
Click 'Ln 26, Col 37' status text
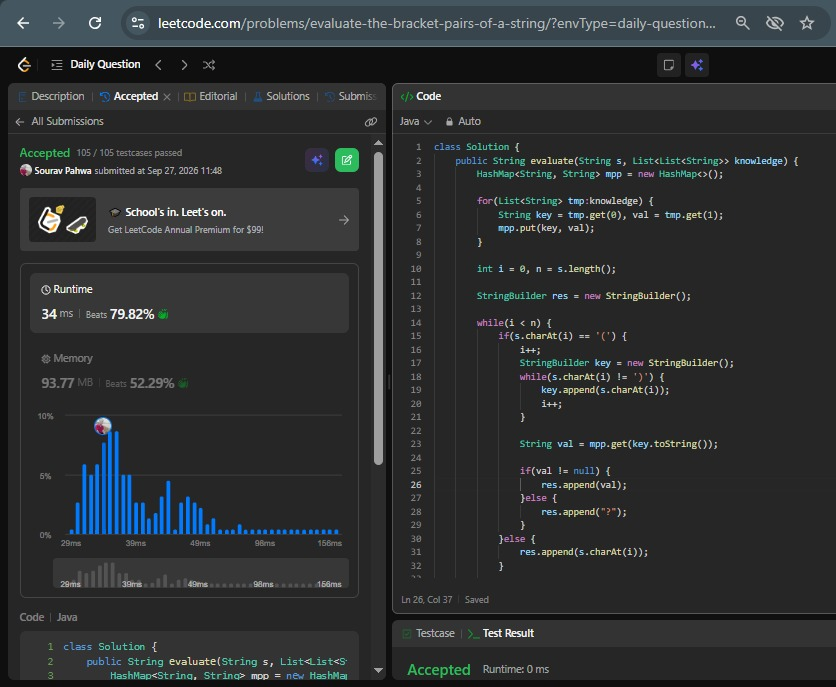click(x=427, y=600)
